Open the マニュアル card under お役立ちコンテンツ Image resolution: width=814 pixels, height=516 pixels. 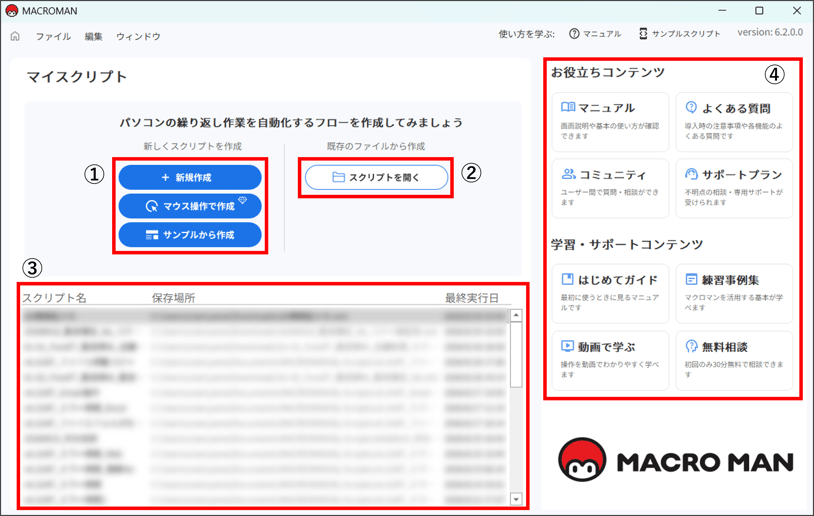[610, 122]
